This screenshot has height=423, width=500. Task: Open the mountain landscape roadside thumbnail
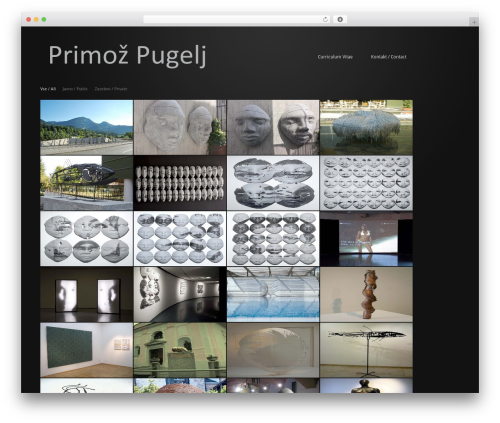click(x=86, y=127)
